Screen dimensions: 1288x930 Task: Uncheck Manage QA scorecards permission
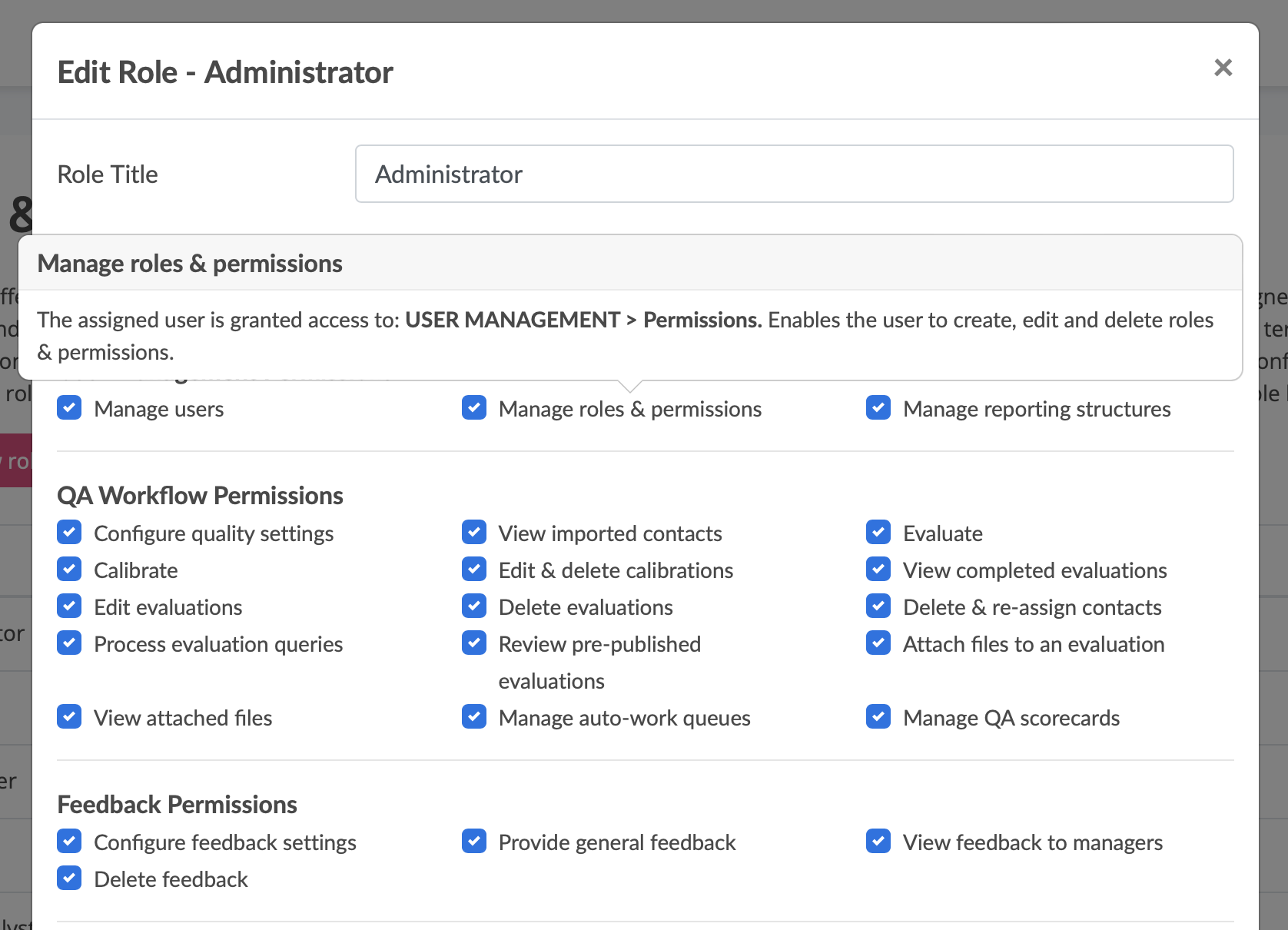click(878, 717)
